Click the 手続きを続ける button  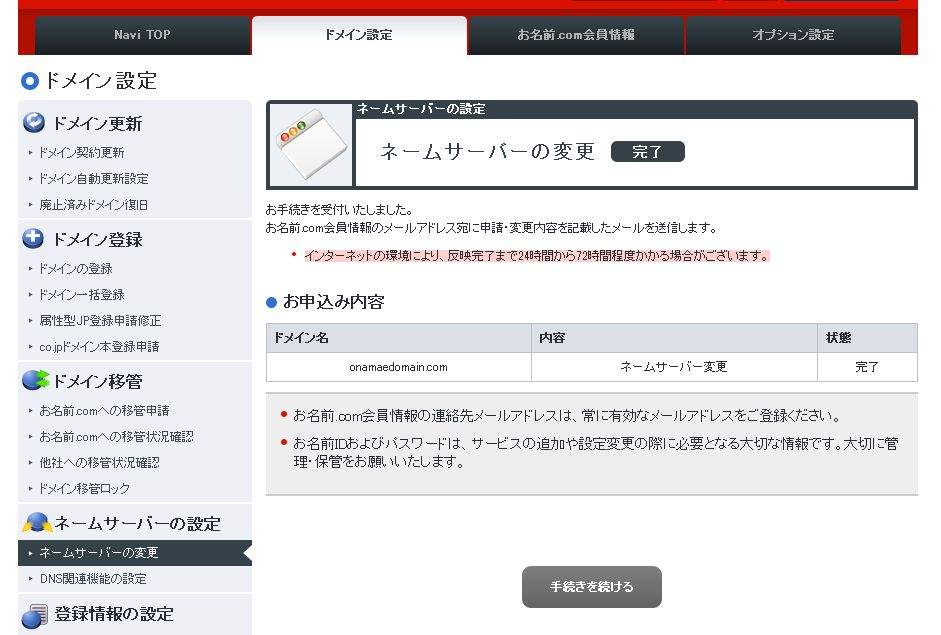coord(592,587)
